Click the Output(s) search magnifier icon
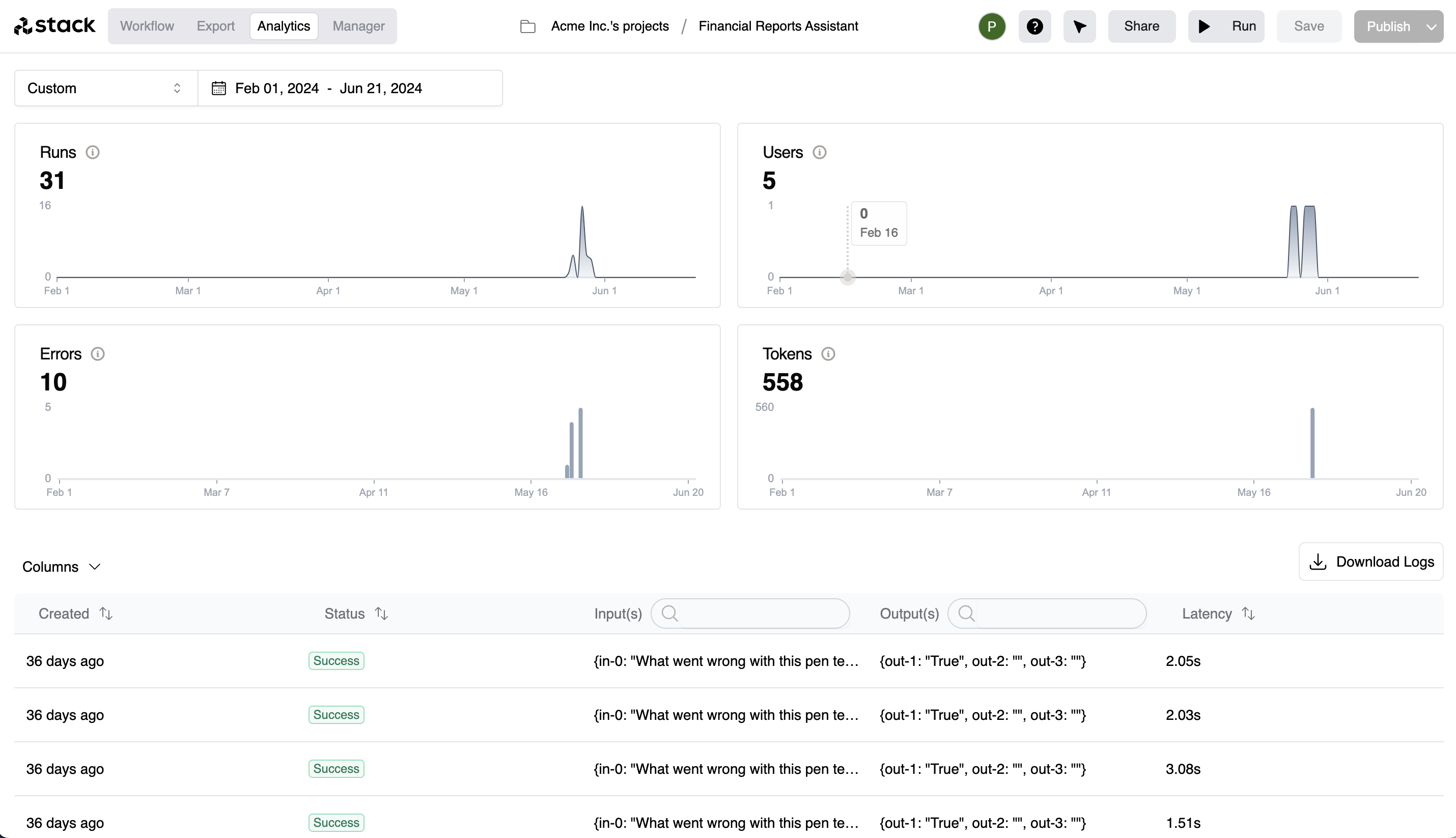Image resolution: width=1456 pixels, height=838 pixels. 967,613
